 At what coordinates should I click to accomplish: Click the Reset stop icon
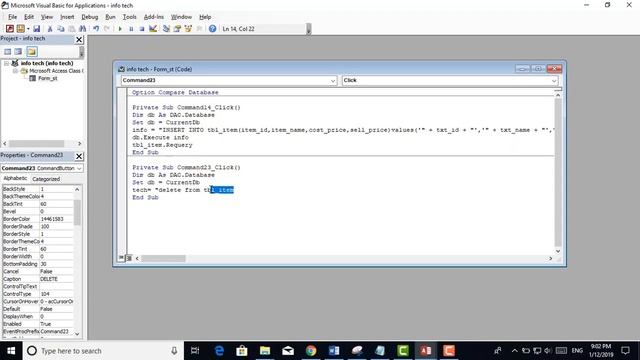(142, 29)
